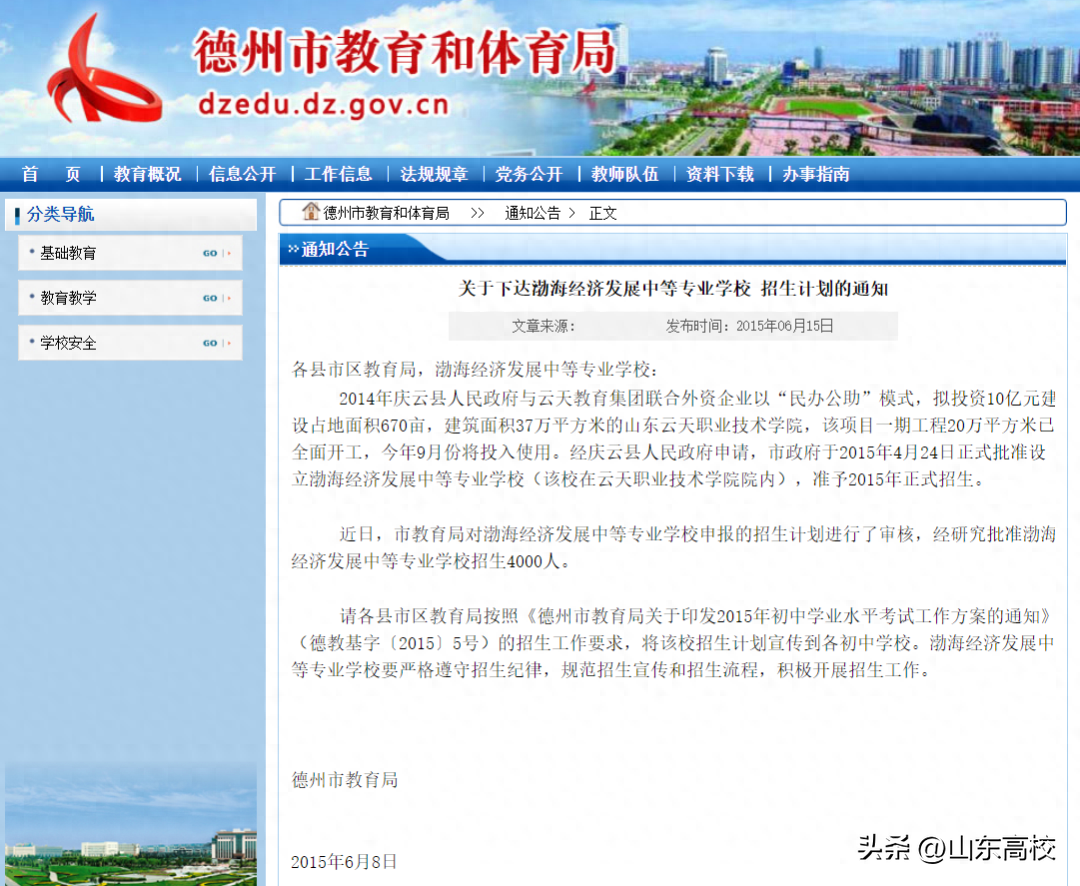
Task: Open the 首页 menu item
Action: pos(51,174)
